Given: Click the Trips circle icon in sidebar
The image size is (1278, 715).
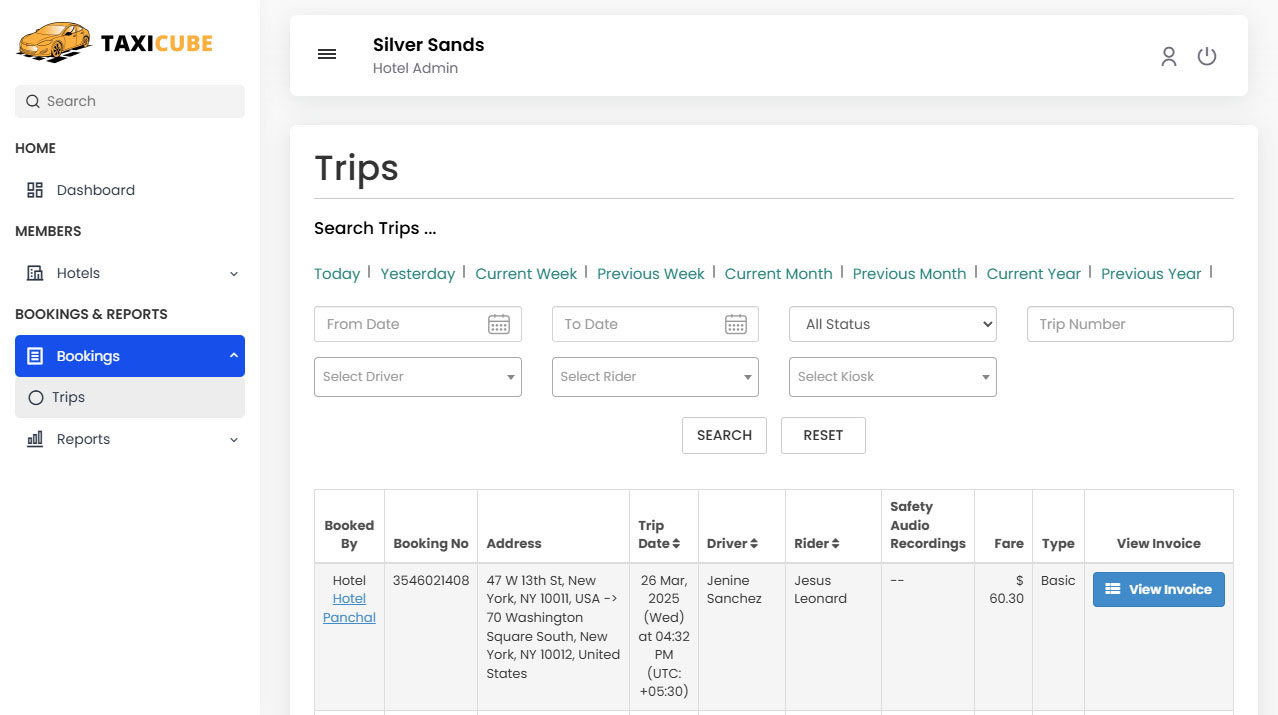Looking at the screenshot, I should (35, 397).
